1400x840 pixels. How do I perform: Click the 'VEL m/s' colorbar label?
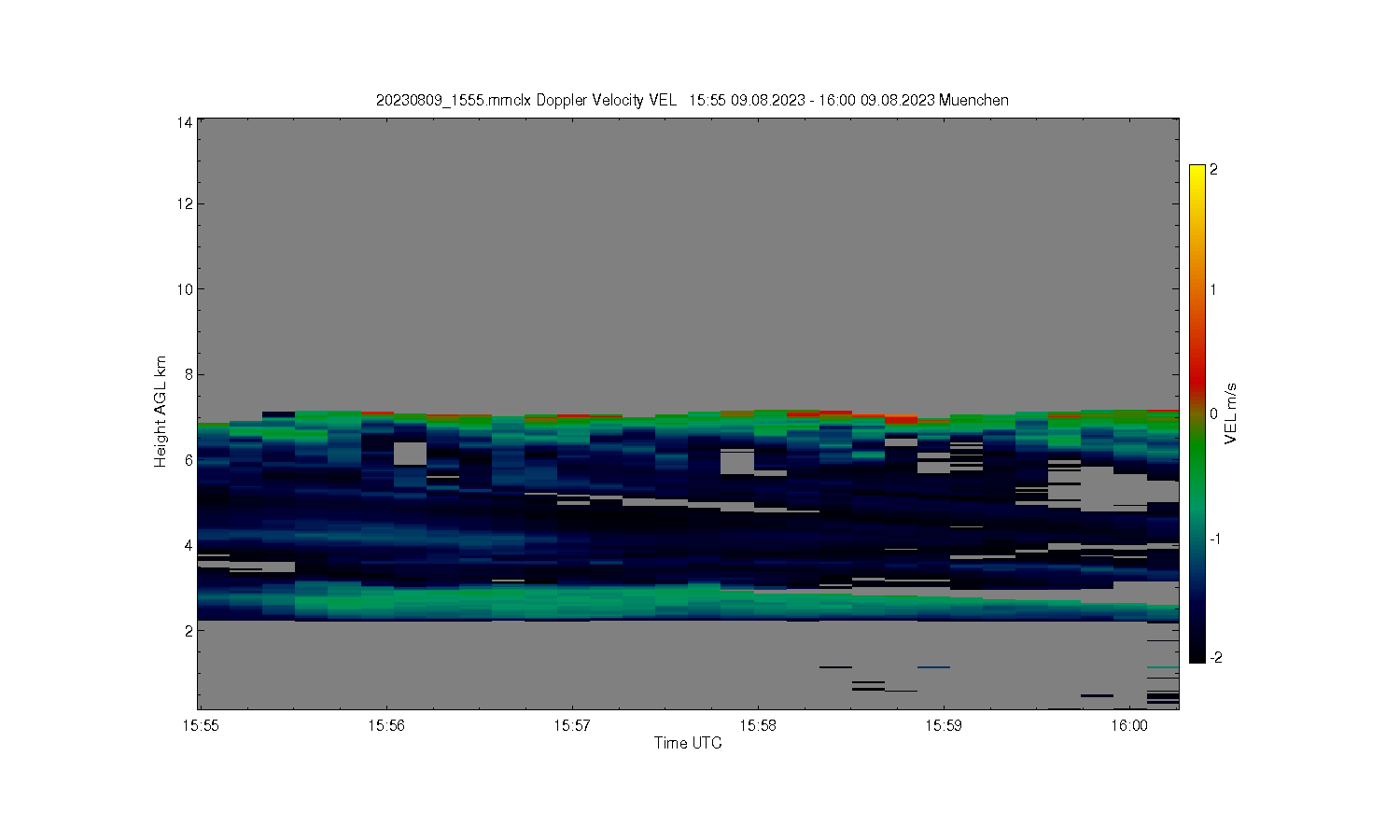click(1231, 413)
